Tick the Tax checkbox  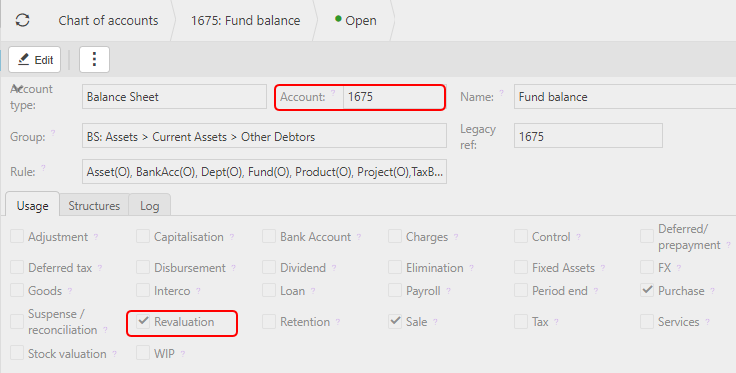pos(521,322)
